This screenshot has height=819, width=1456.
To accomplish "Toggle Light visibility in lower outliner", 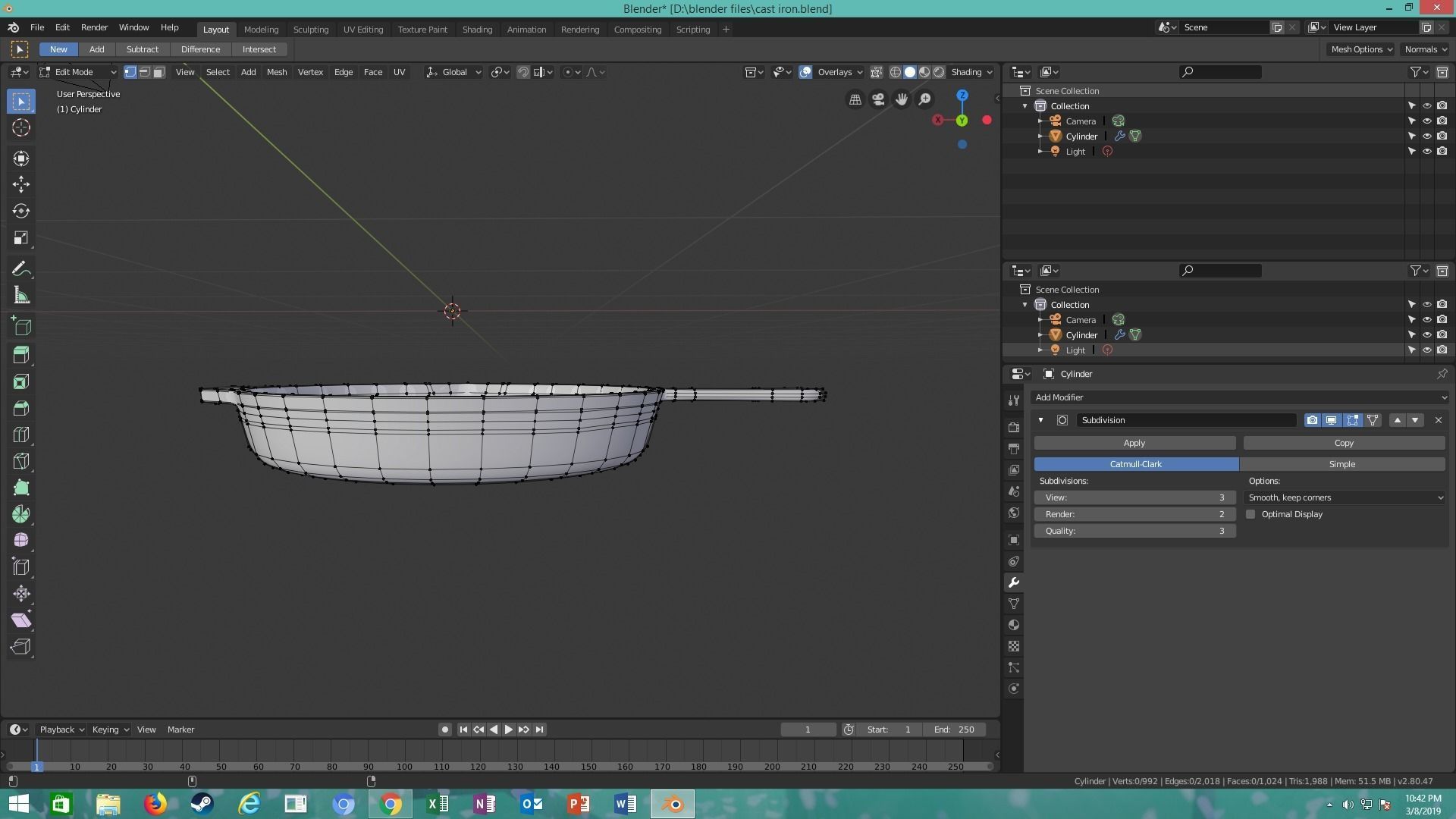I will [x=1426, y=350].
